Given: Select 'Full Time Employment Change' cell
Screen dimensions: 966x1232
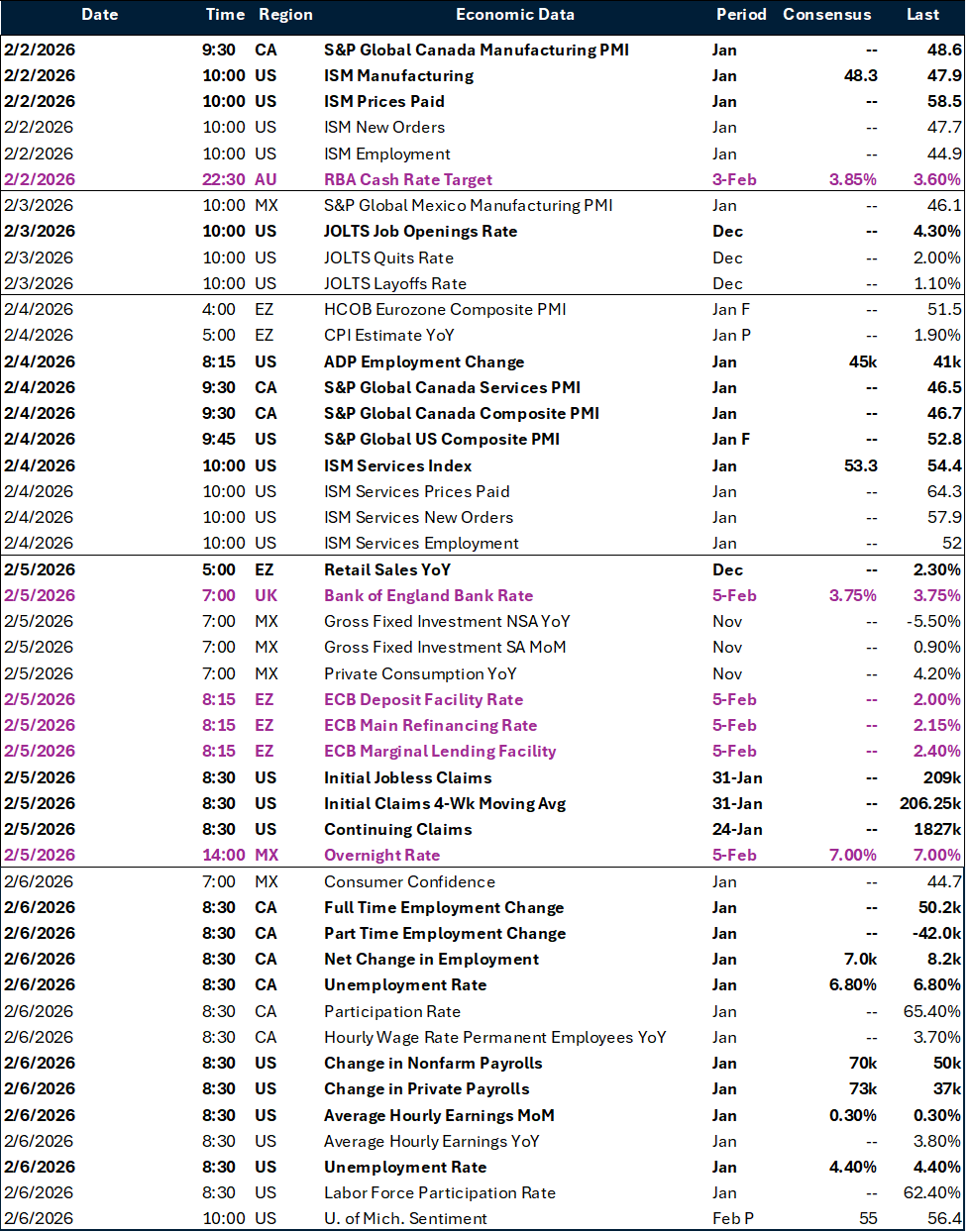Looking at the screenshot, I should click(444, 907).
